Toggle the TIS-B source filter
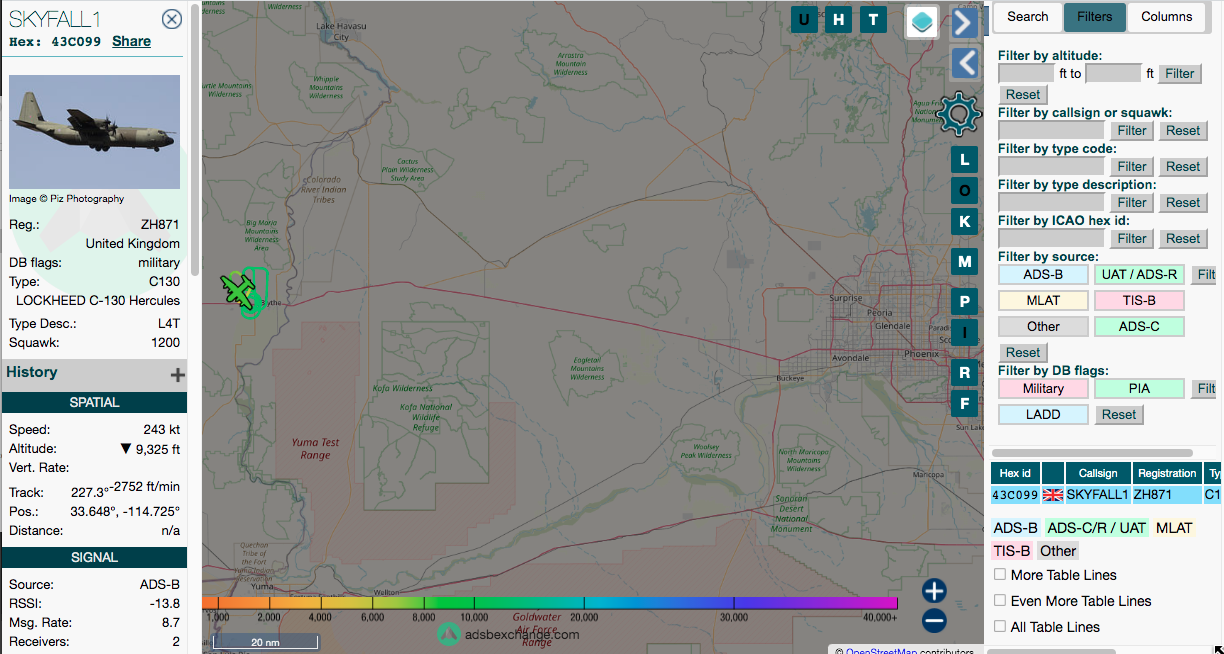This screenshot has width=1224, height=654. click(x=1139, y=300)
